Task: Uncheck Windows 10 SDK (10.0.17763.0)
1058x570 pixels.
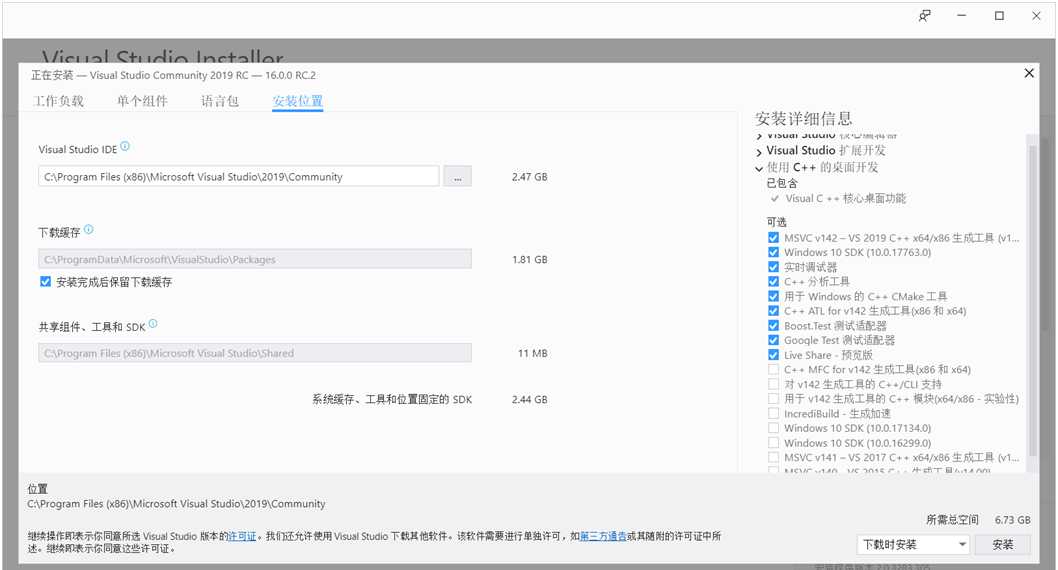Action: point(773,252)
